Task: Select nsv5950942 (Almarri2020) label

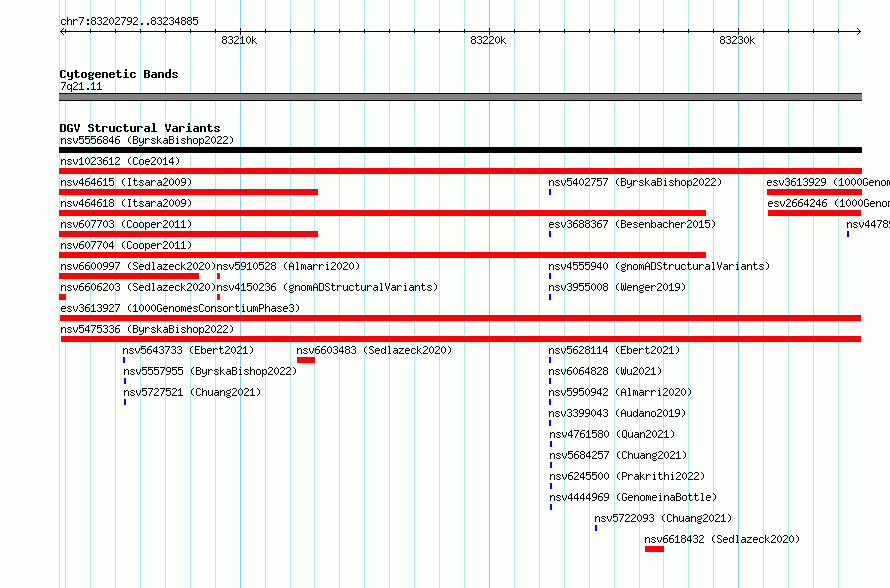Action: point(620,392)
